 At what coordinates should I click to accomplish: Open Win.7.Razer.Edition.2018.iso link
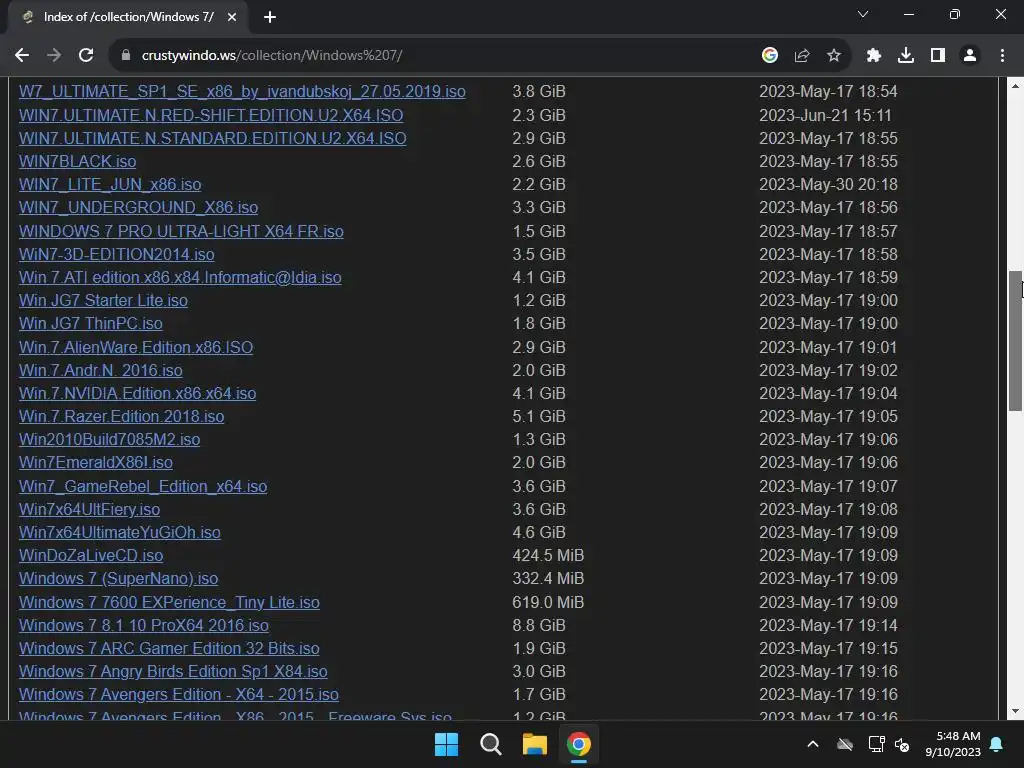coord(121,417)
